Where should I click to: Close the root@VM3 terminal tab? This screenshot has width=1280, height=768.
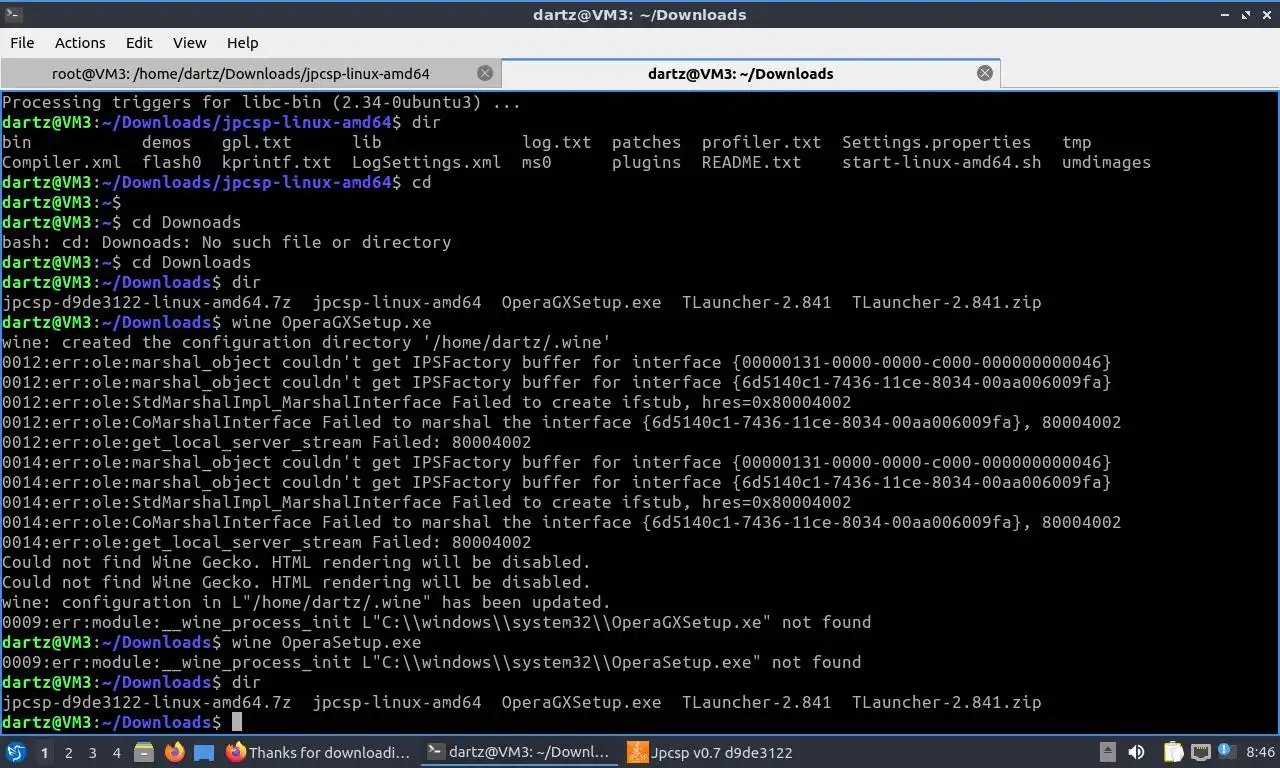(x=485, y=73)
